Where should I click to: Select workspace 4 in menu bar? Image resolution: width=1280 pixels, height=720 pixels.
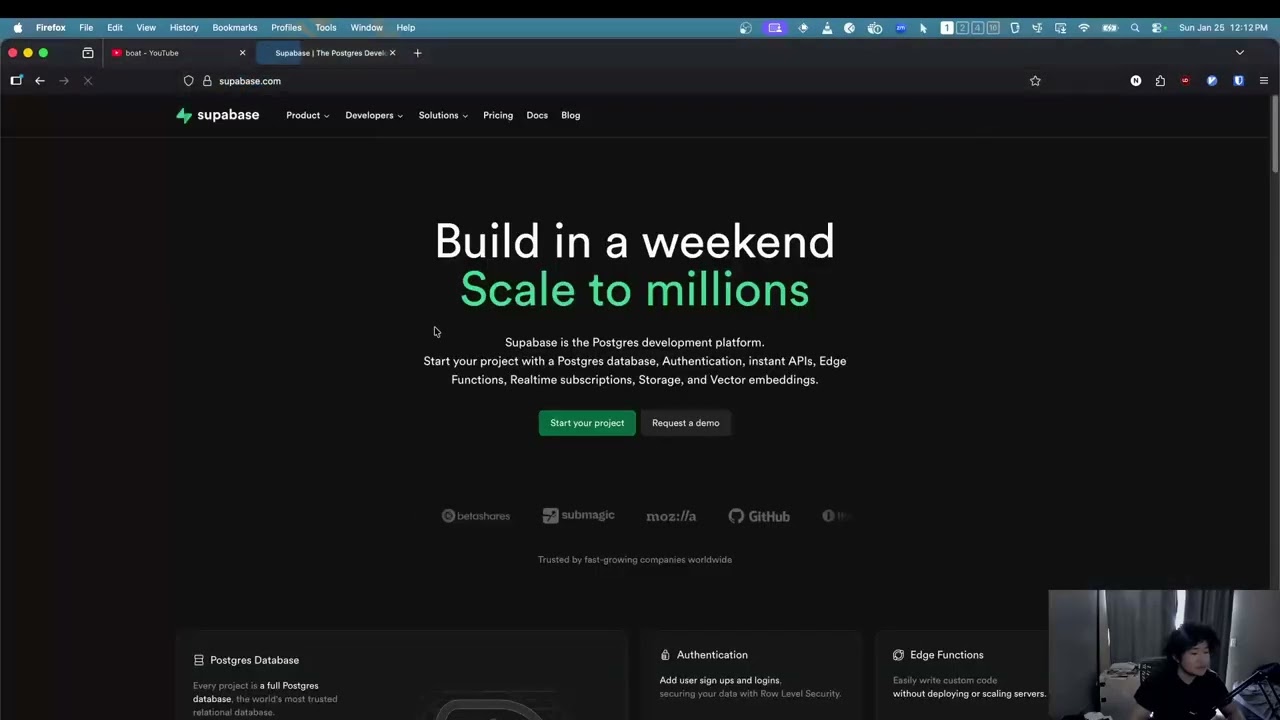[x=978, y=28]
